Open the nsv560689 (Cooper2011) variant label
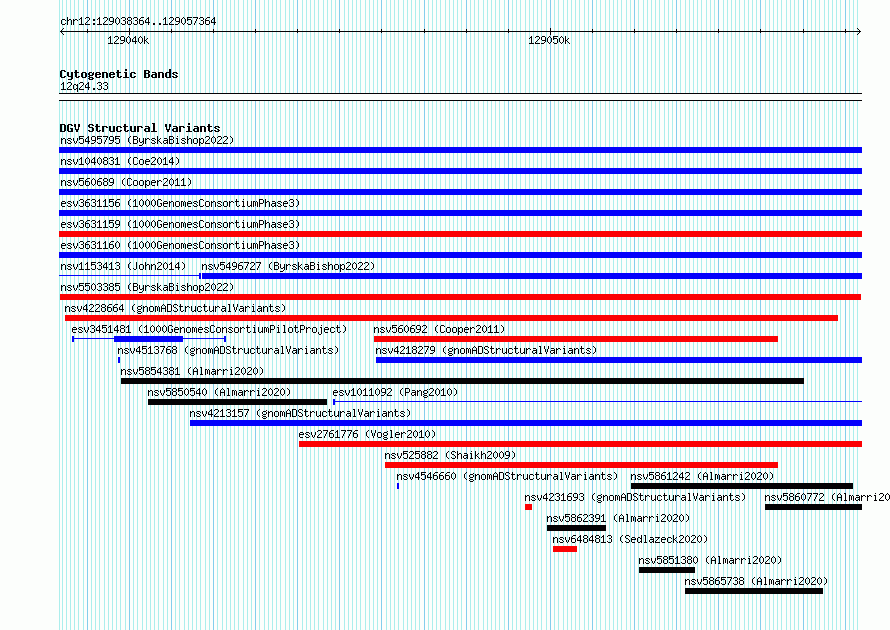 pos(126,182)
